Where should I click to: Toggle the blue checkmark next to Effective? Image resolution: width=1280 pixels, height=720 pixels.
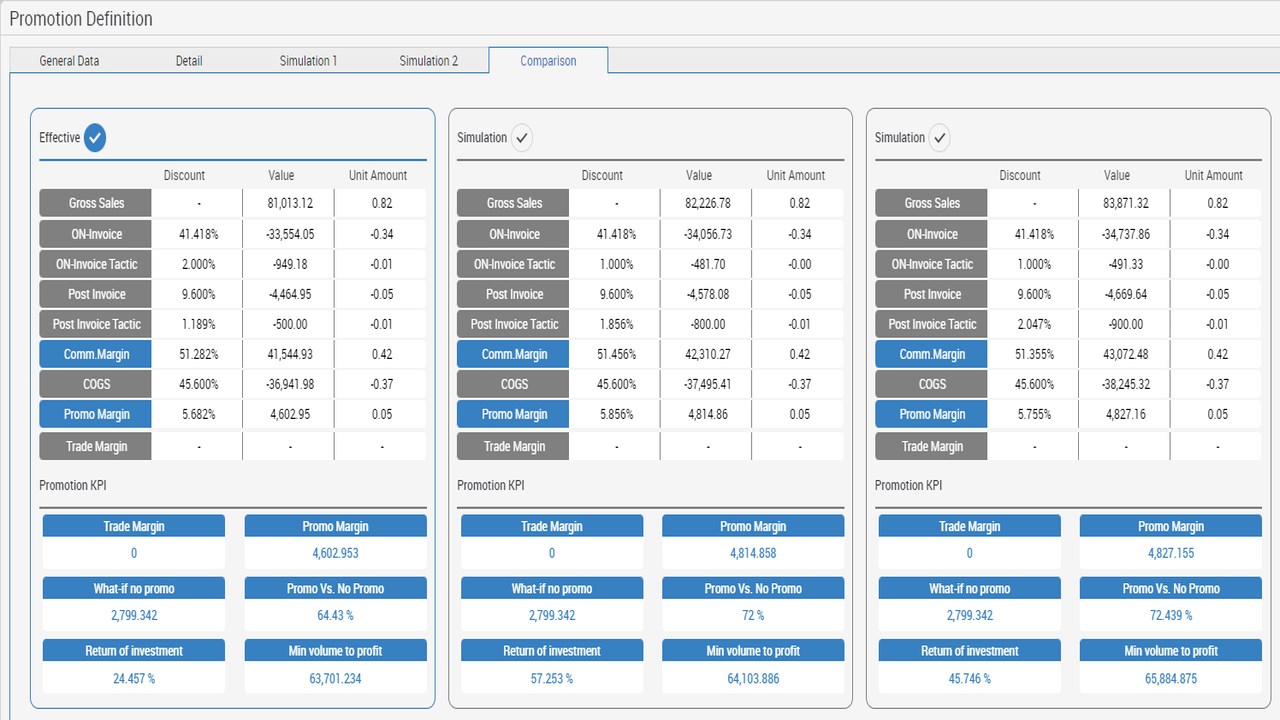coord(95,138)
